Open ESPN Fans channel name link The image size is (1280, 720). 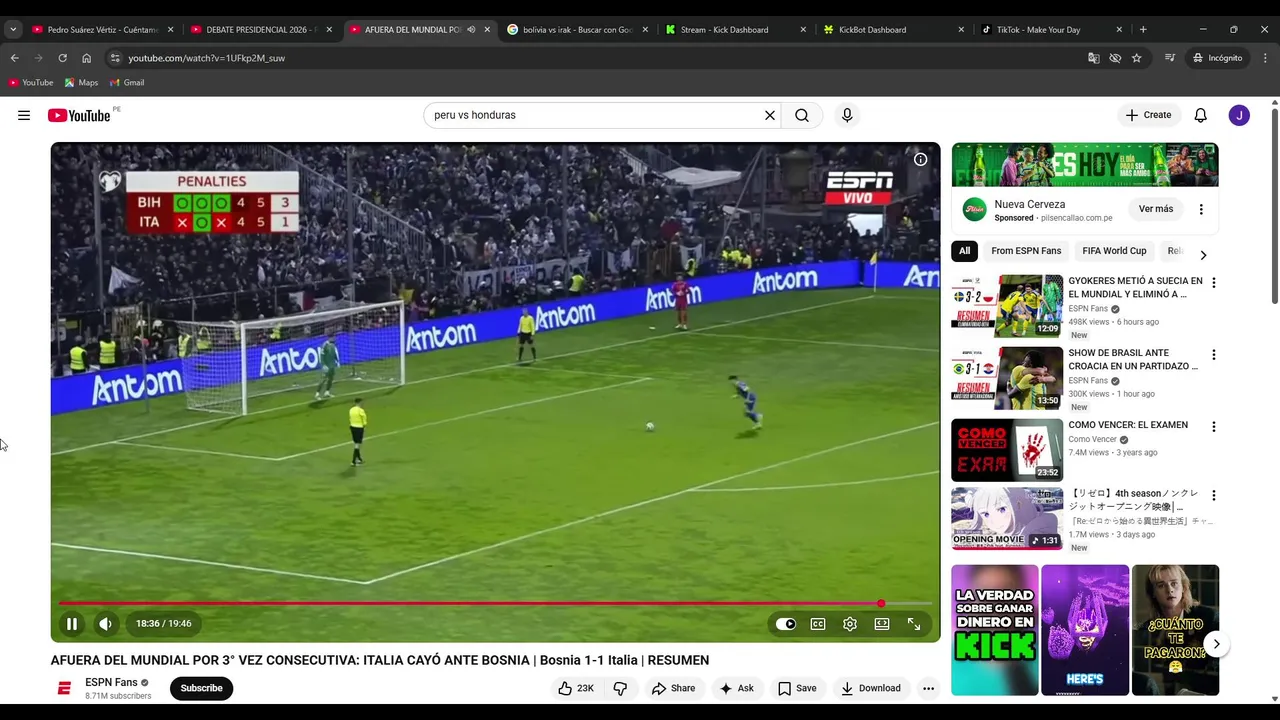tap(111, 682)
